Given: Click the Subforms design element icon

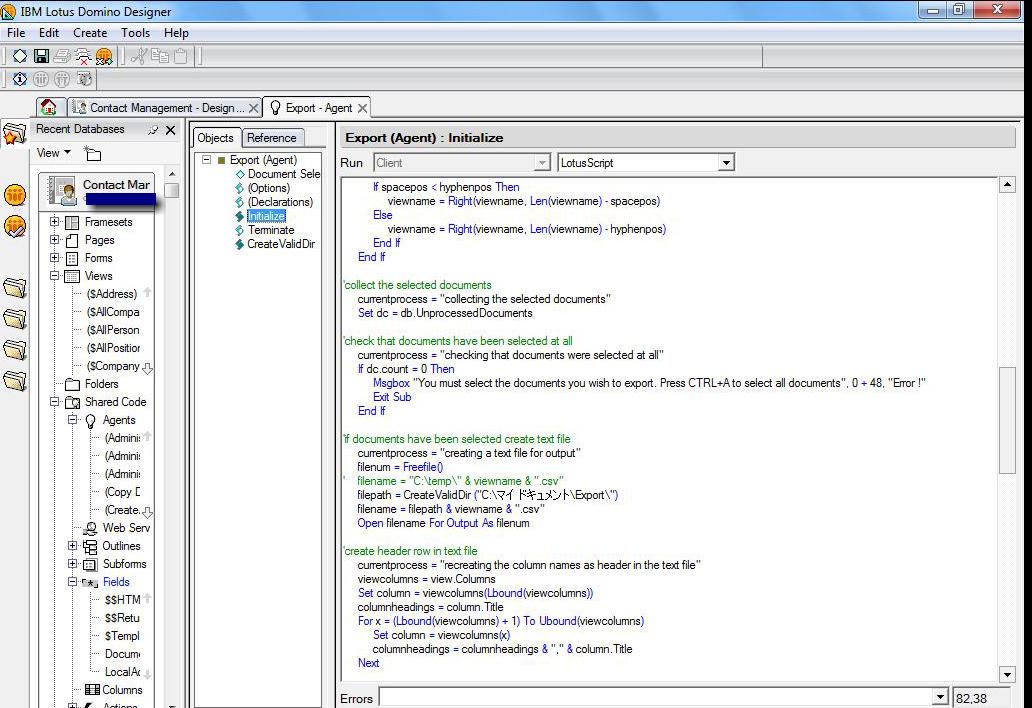Looking at the screenshot, I should (90, 565).
